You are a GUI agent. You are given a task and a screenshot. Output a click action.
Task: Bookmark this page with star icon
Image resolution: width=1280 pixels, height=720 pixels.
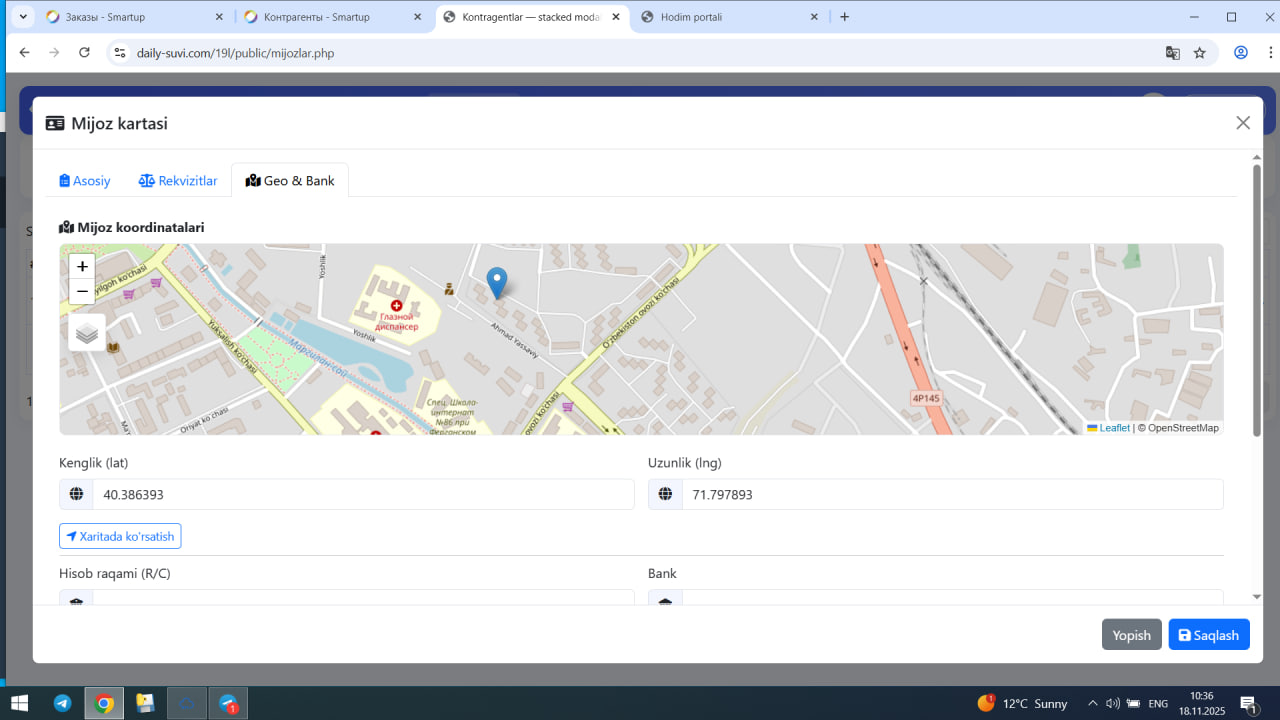(1200, 53)
